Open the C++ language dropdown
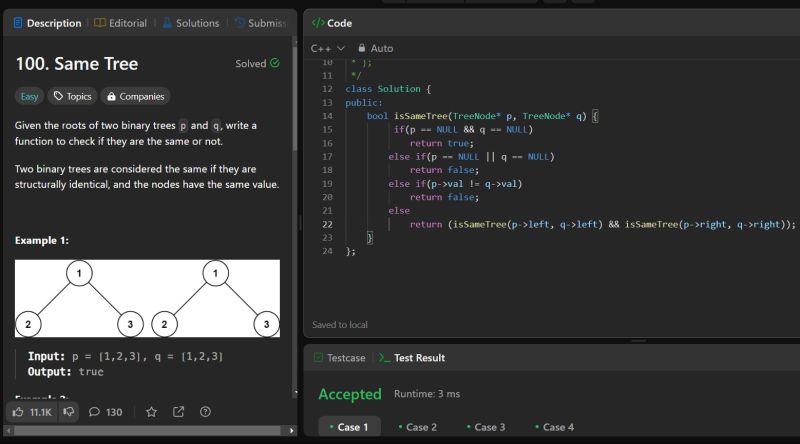Screen dimensions: 800x444 328,48
